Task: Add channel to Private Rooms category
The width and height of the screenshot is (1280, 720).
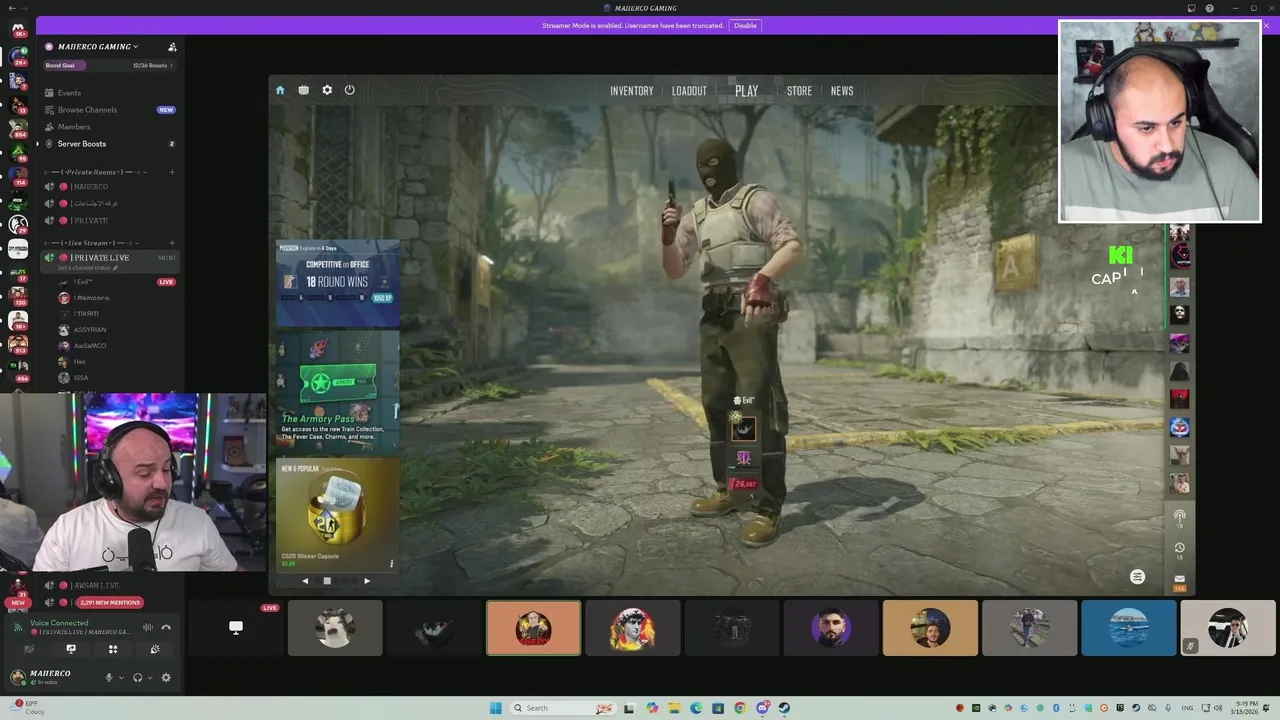Action: coord(172,172)
